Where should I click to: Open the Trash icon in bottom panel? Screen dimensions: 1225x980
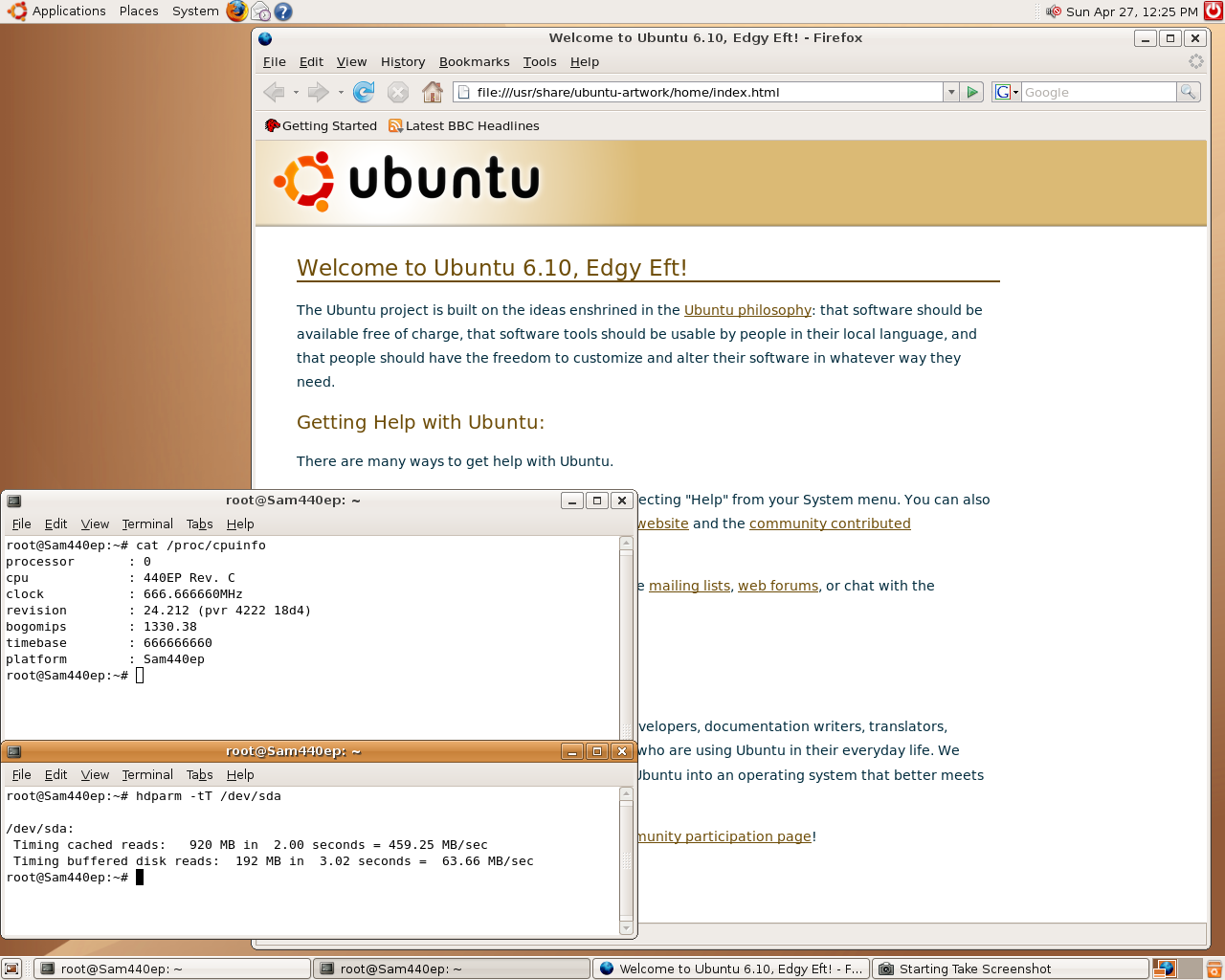[1214, 969]
